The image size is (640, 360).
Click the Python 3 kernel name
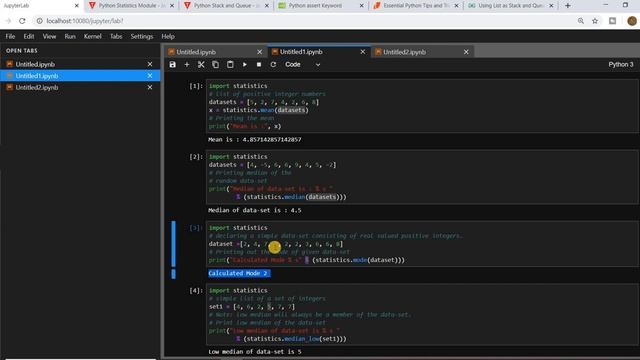(621, 64)
